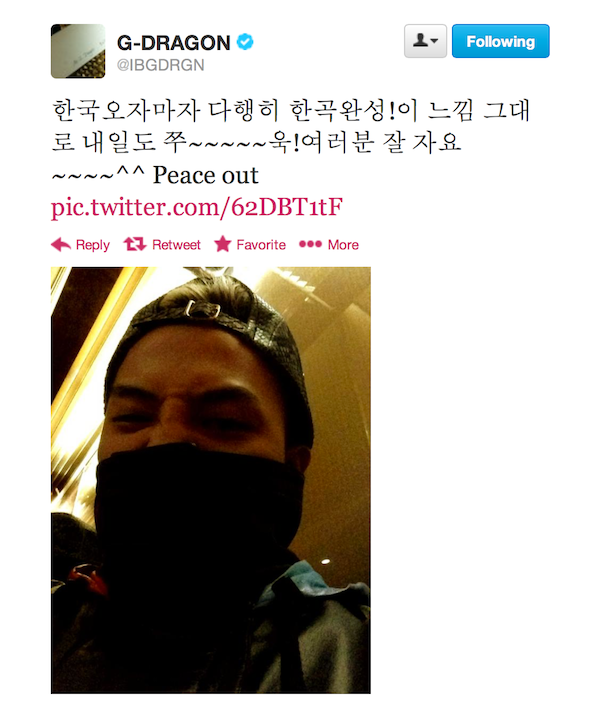Click the Retweet arrows icon
The width and height of the screenshot is (600, 710).
coord(135,245)
